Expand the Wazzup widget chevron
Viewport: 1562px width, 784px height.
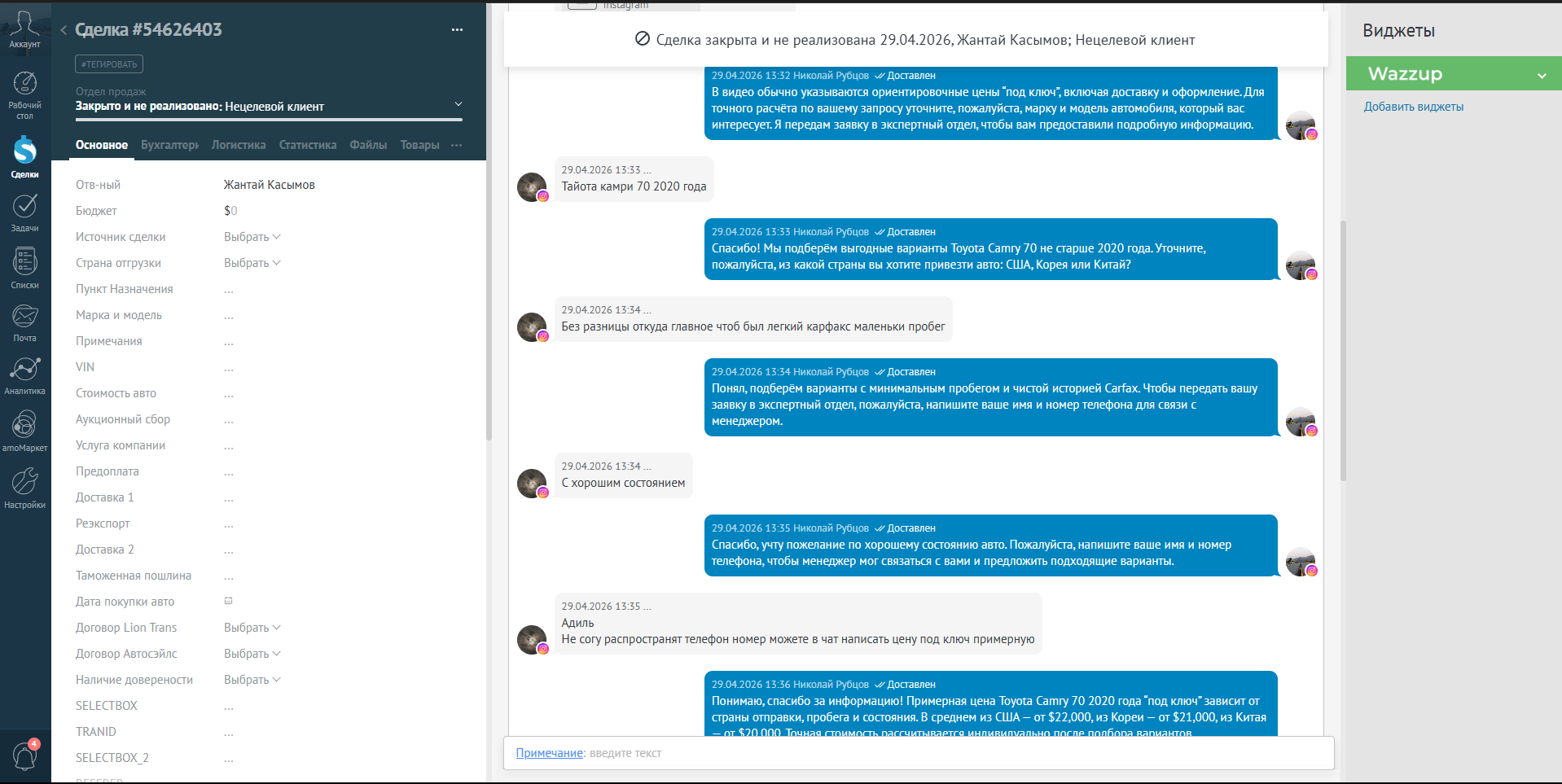click(1541, 76)
